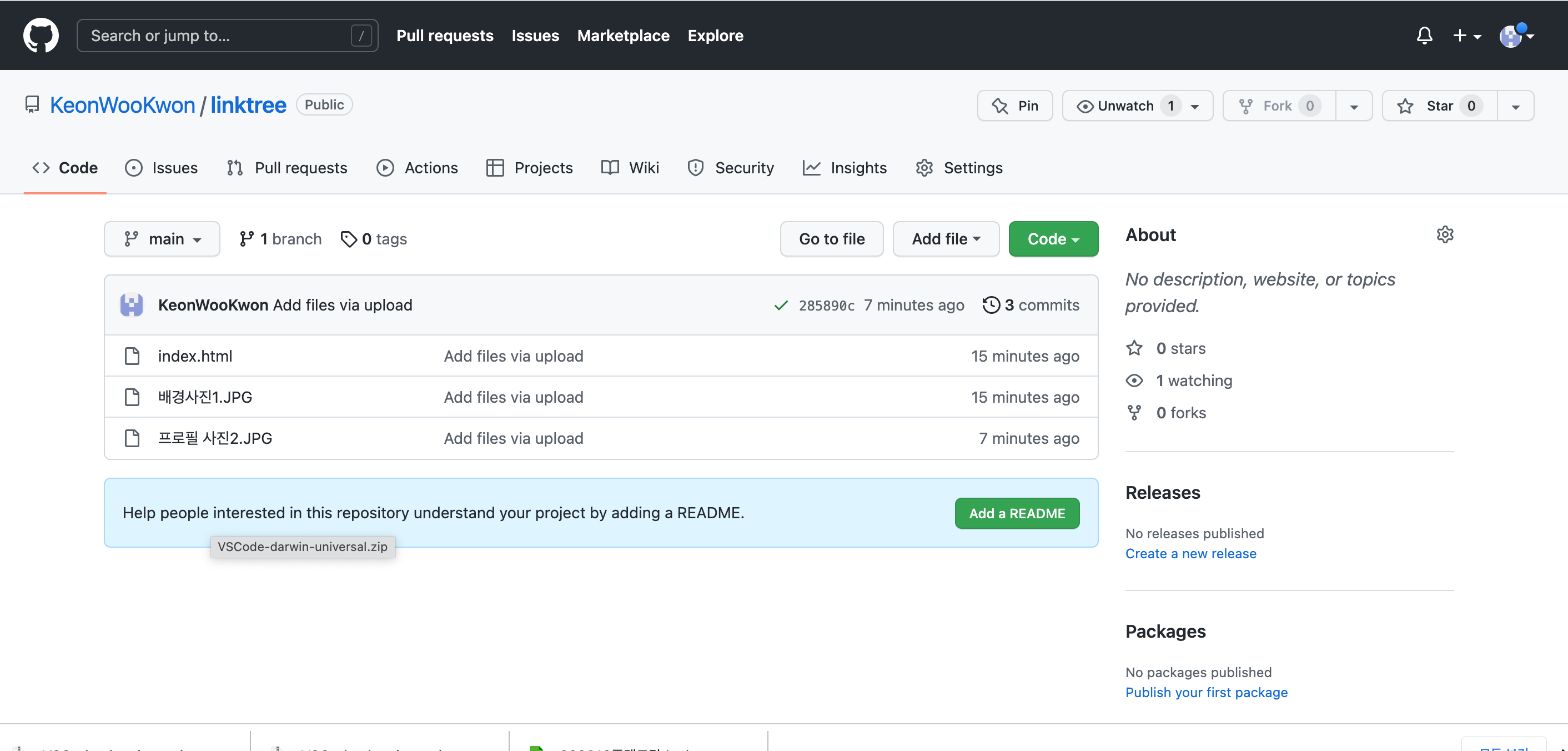Open latest commit message Add files via upload

343,304
